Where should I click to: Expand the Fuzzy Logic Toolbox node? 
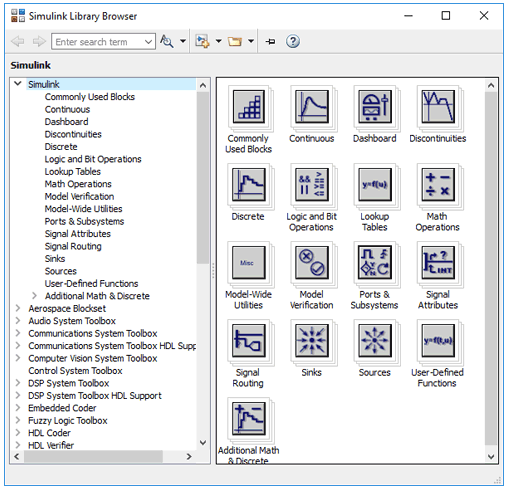(18, 420)
